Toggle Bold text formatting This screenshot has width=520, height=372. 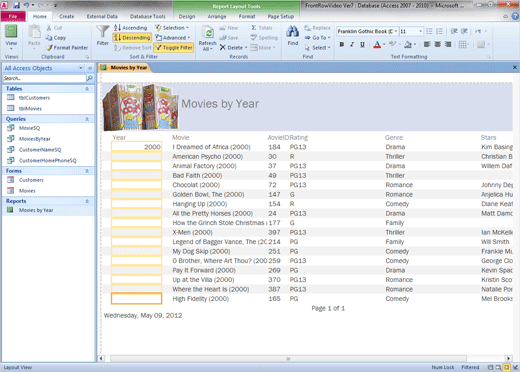[342, 44]
